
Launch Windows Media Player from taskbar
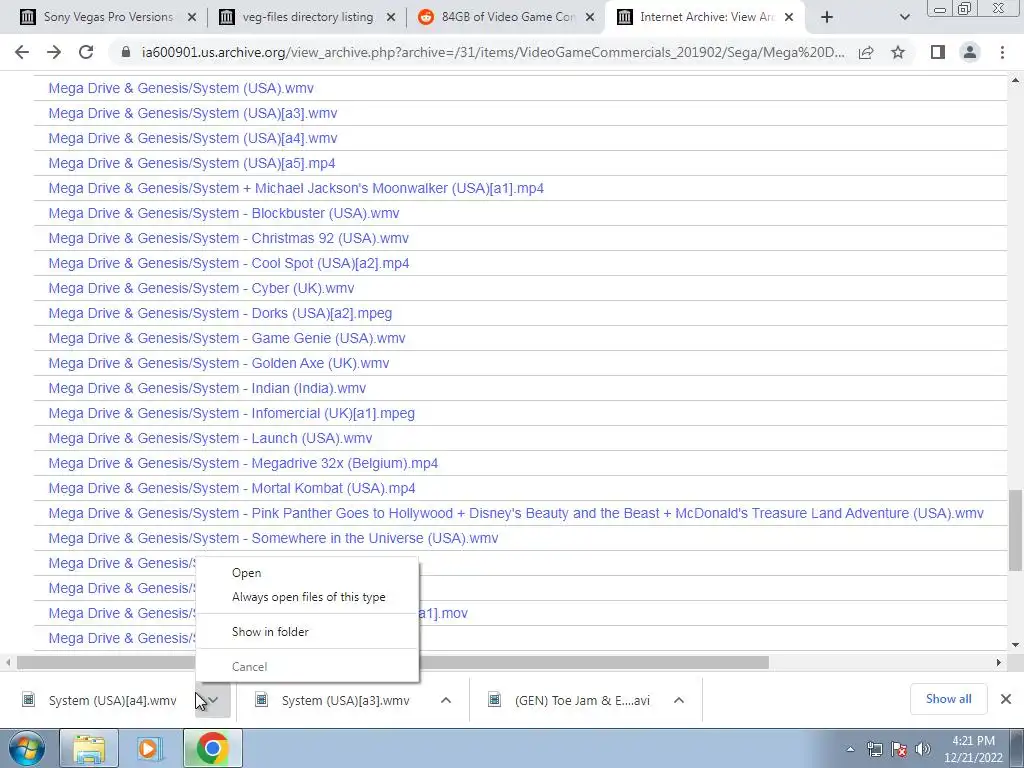(149, 749)
